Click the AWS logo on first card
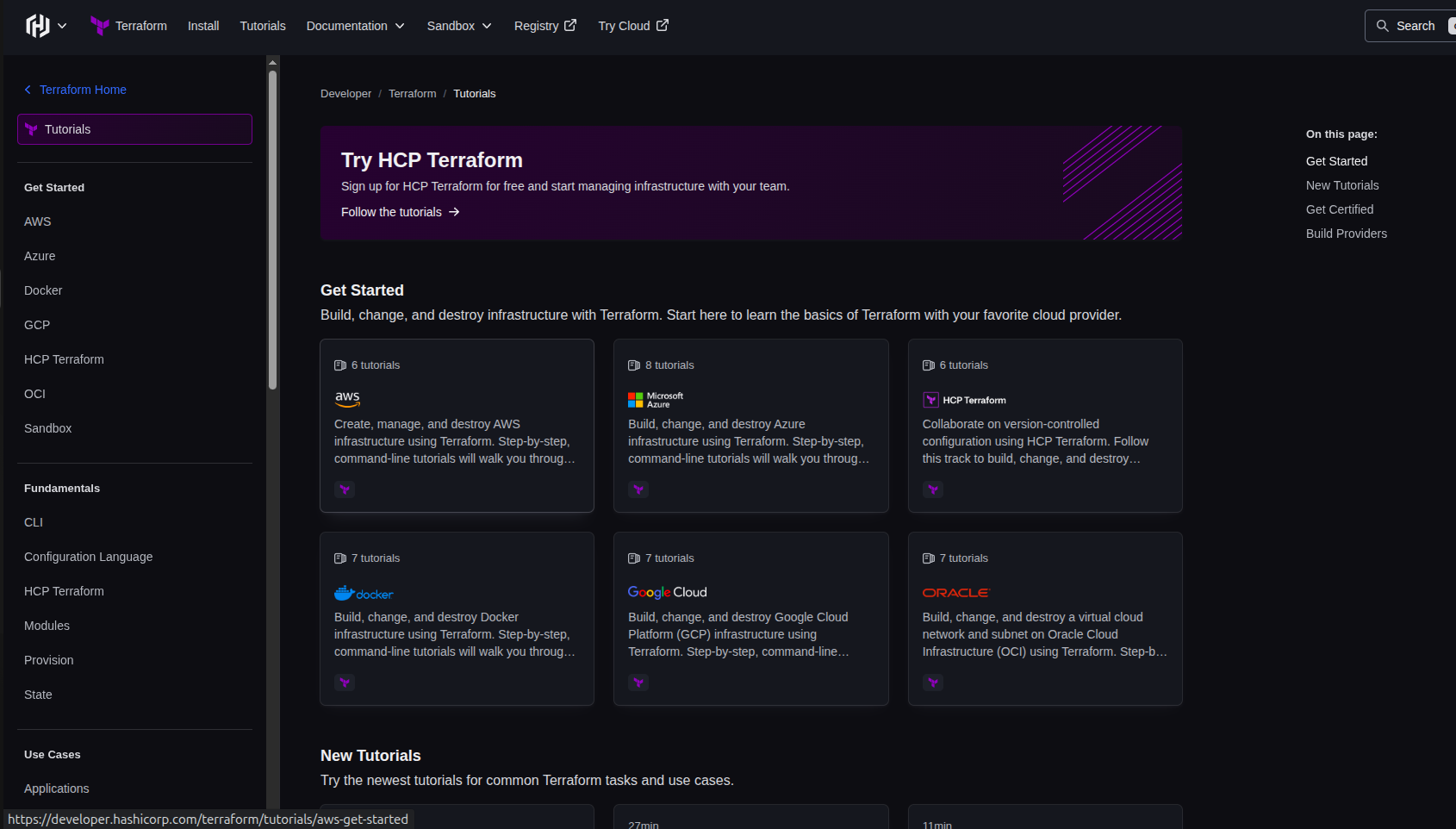The height and width of the screenshot is (829, 1456). coord(347,399)
